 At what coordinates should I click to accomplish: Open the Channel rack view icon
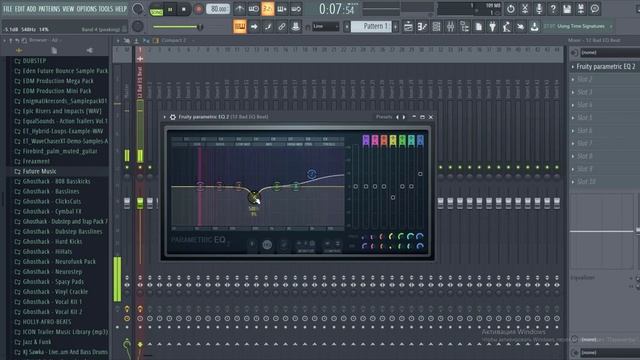click(x=436, y=27)
